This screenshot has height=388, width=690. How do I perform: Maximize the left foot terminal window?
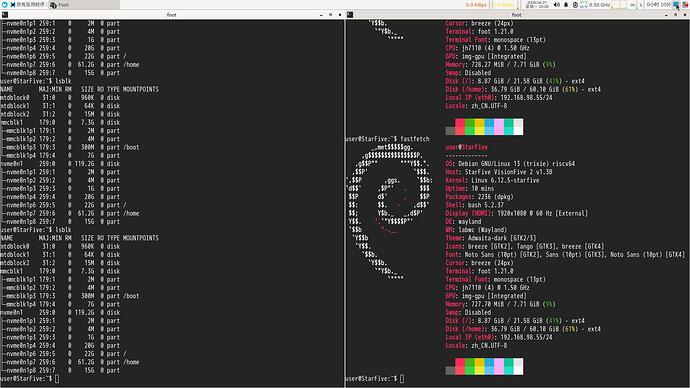pyautogui.click(x=330, y=15)
